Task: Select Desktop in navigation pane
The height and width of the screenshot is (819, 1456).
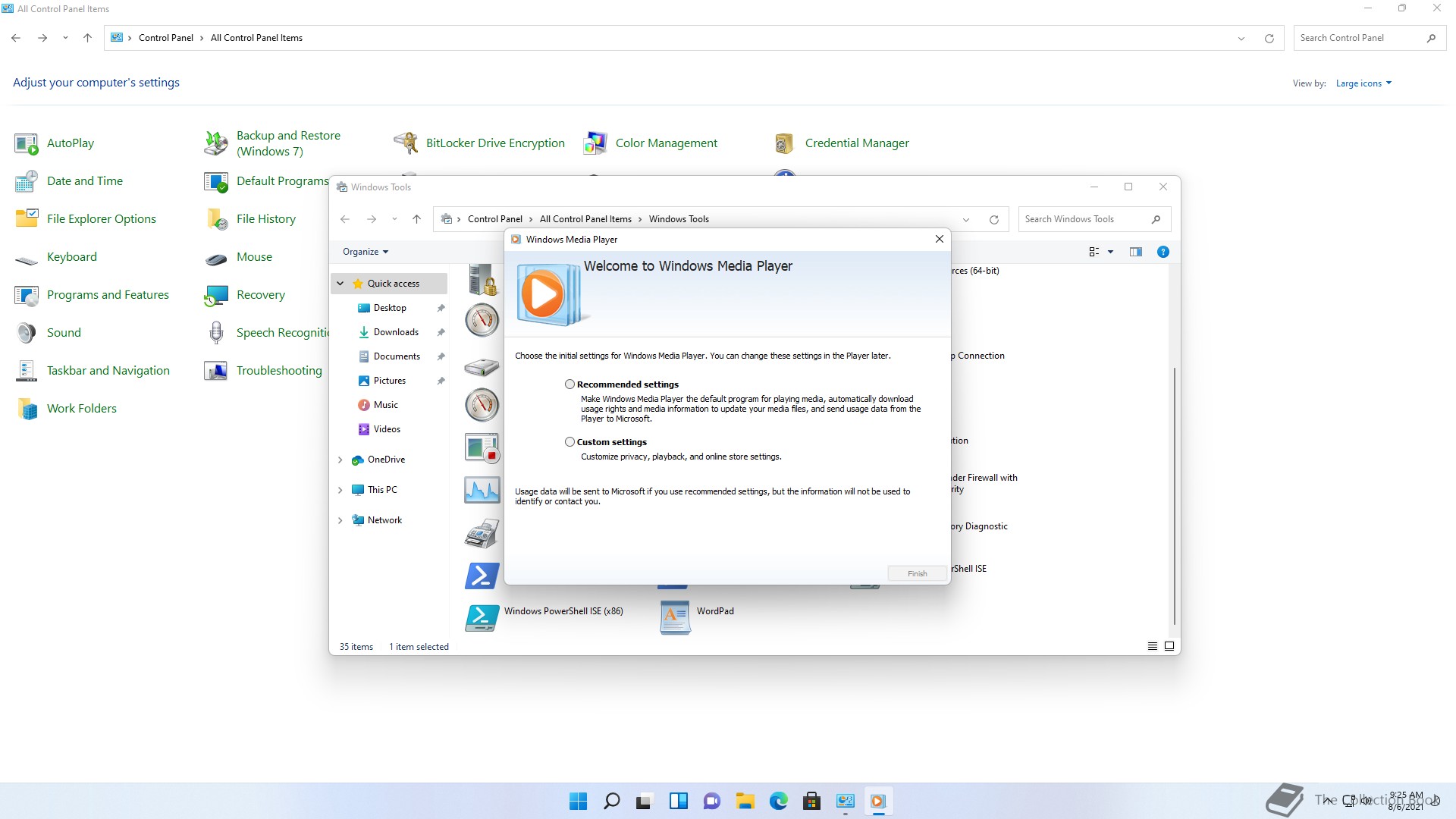Action: [390, 308]
